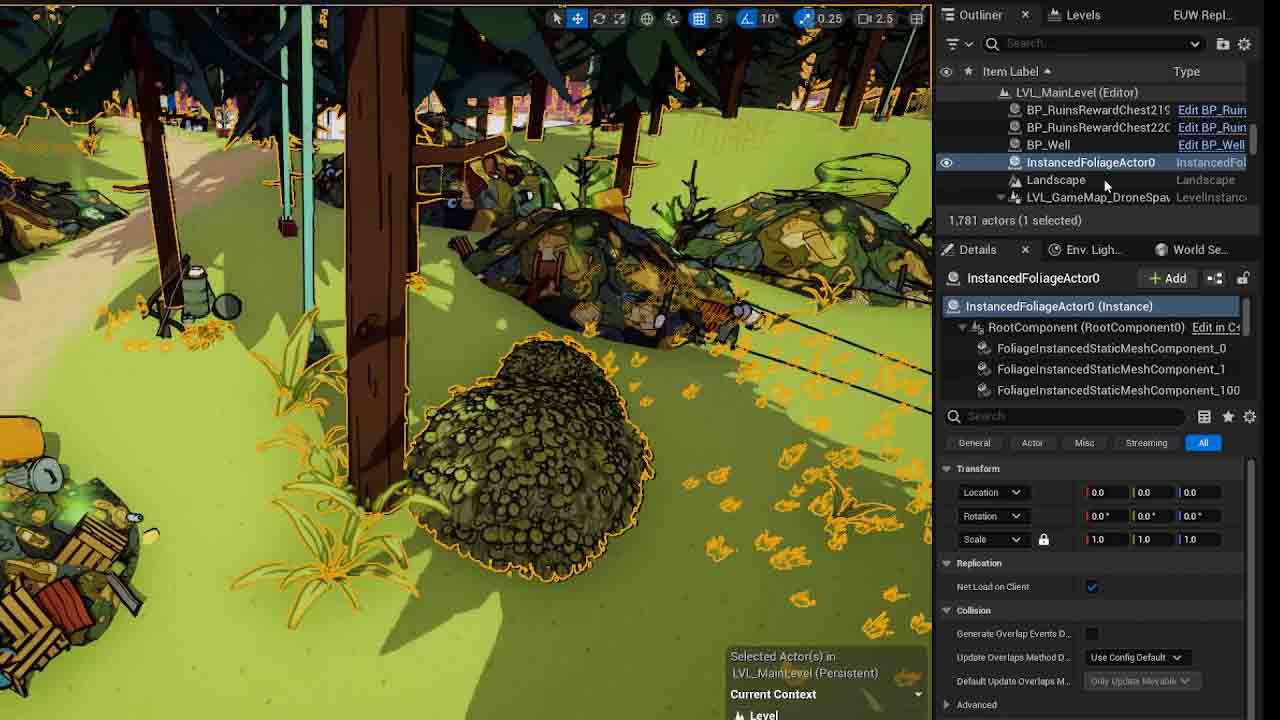Uncheck Net Load on Client
The image size is (1280, 720).
point(1092,587)
